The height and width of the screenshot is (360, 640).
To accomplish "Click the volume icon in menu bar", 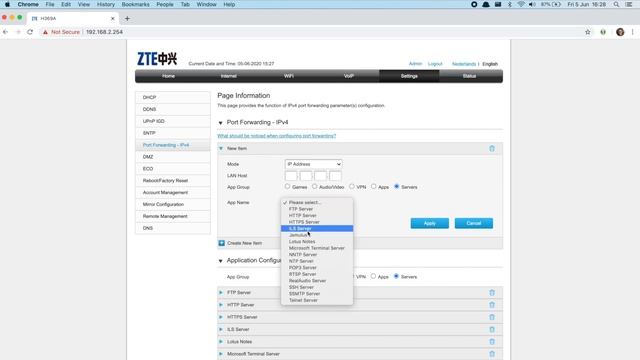I will coord(532,4).
